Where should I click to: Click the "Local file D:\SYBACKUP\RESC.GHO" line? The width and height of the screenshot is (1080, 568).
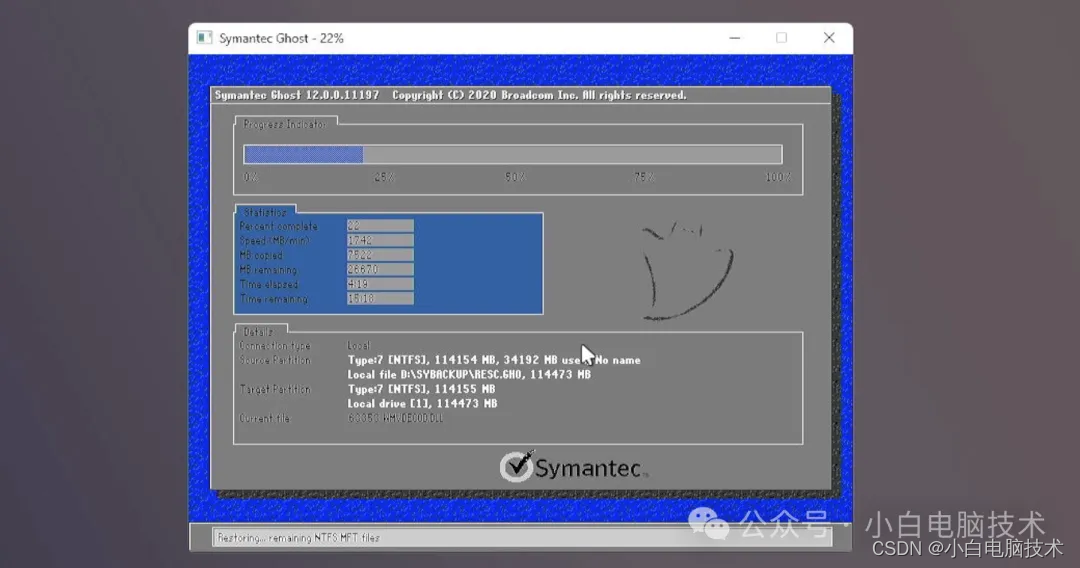[469, 375]
